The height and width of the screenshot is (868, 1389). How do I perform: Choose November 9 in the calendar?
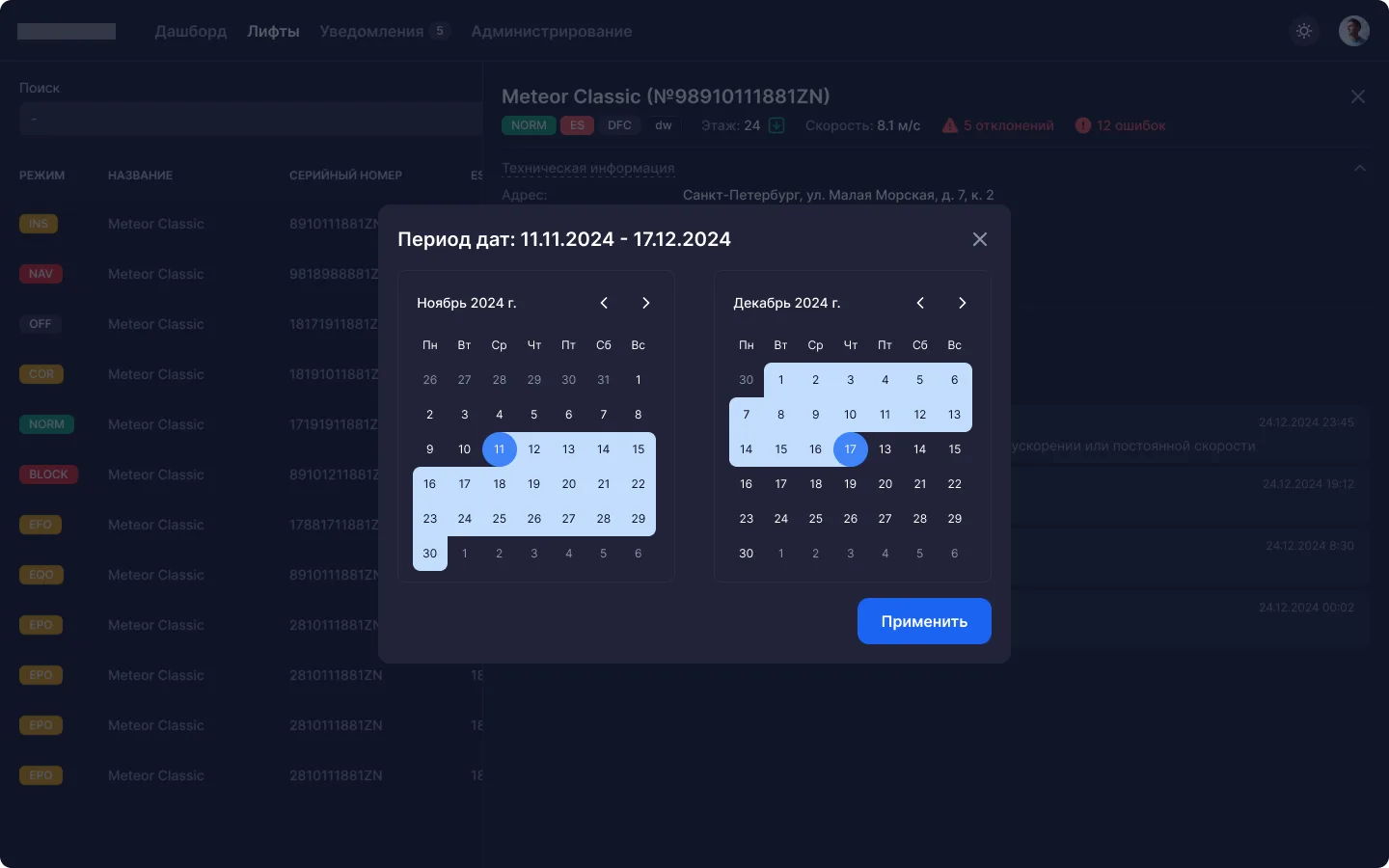click(x=430, y=449)
